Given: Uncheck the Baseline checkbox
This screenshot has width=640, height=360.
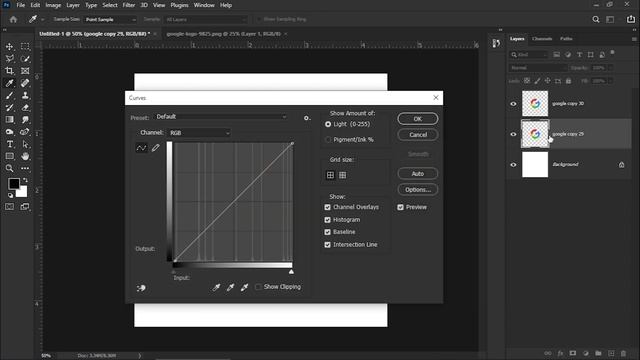Looking at the screenshot, I should click(327, 232).
